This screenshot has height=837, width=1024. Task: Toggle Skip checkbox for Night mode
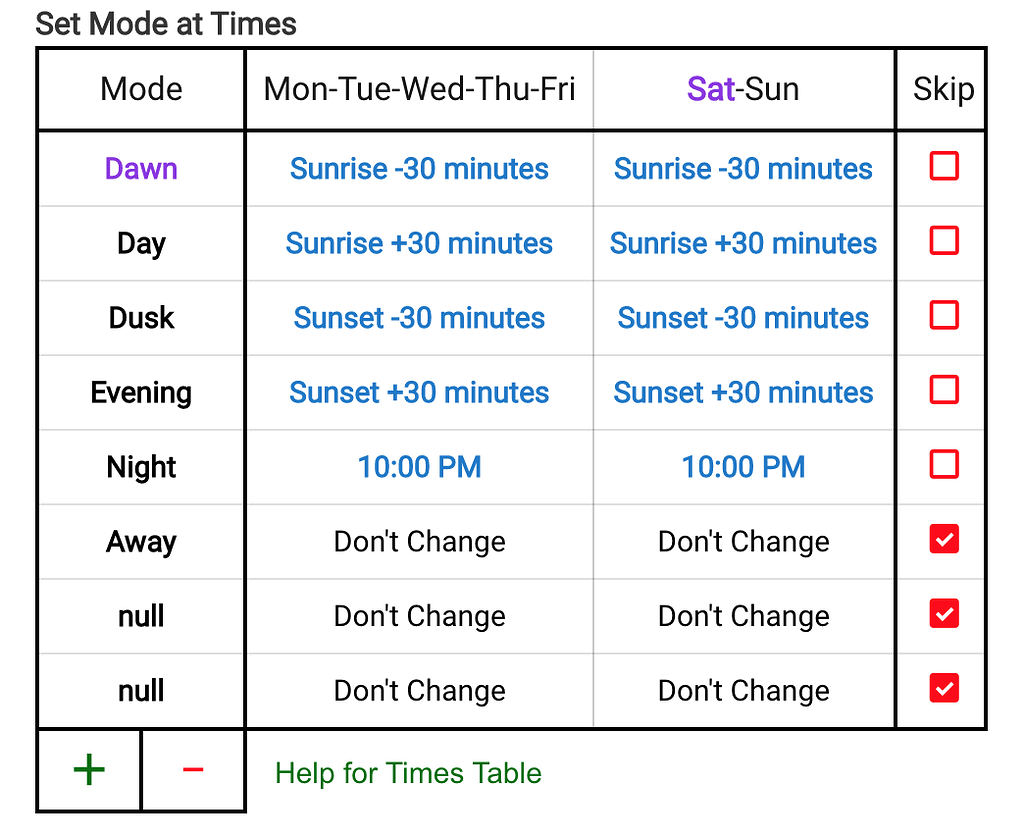pyautogui.click(x=944, y=464)
